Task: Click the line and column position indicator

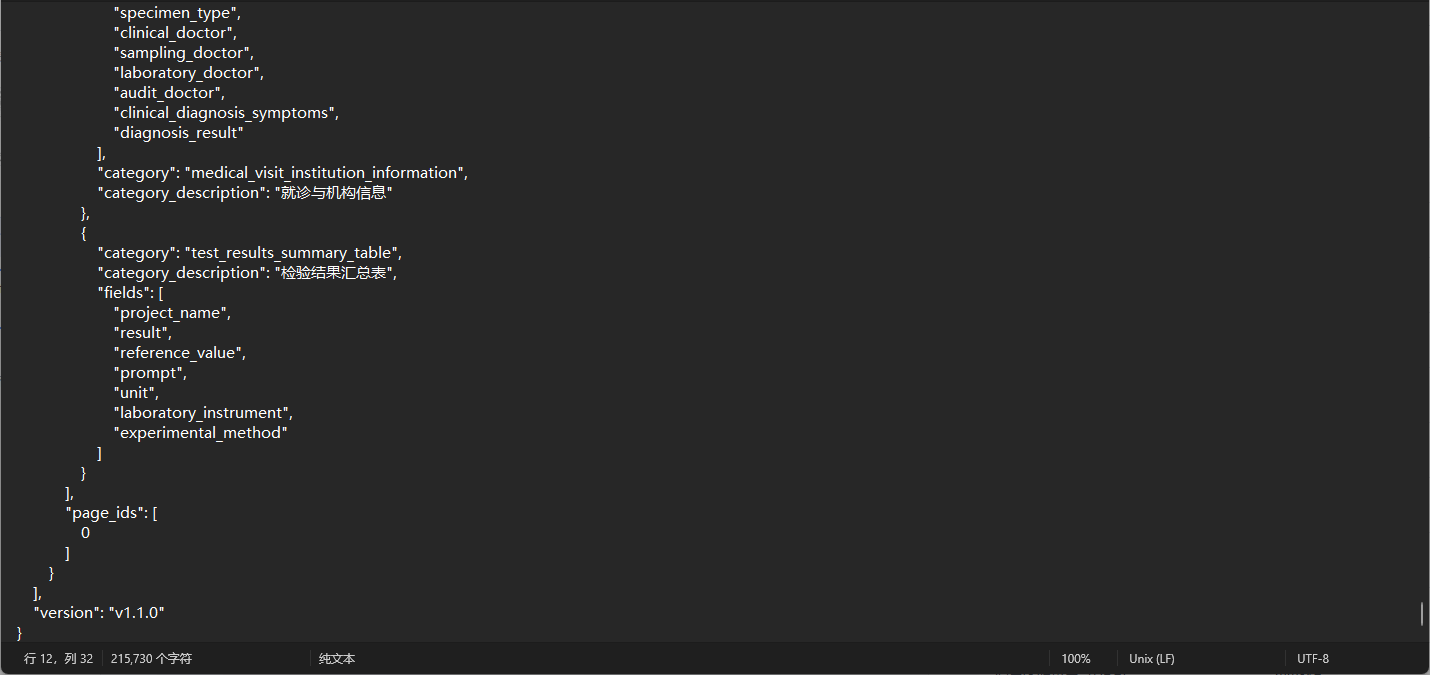Action: tap(58, 659)
